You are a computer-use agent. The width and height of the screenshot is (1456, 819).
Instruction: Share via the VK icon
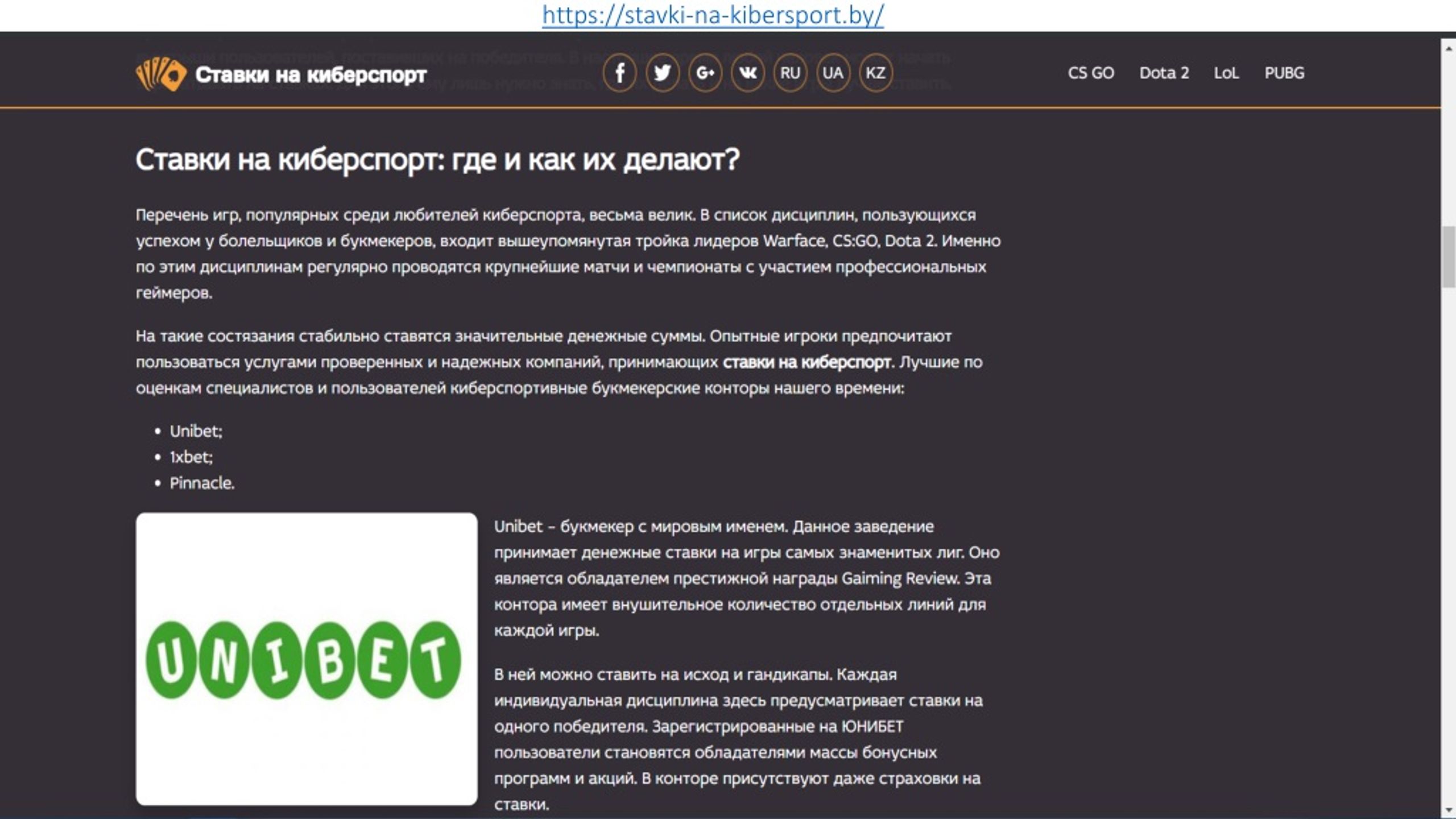747,73
